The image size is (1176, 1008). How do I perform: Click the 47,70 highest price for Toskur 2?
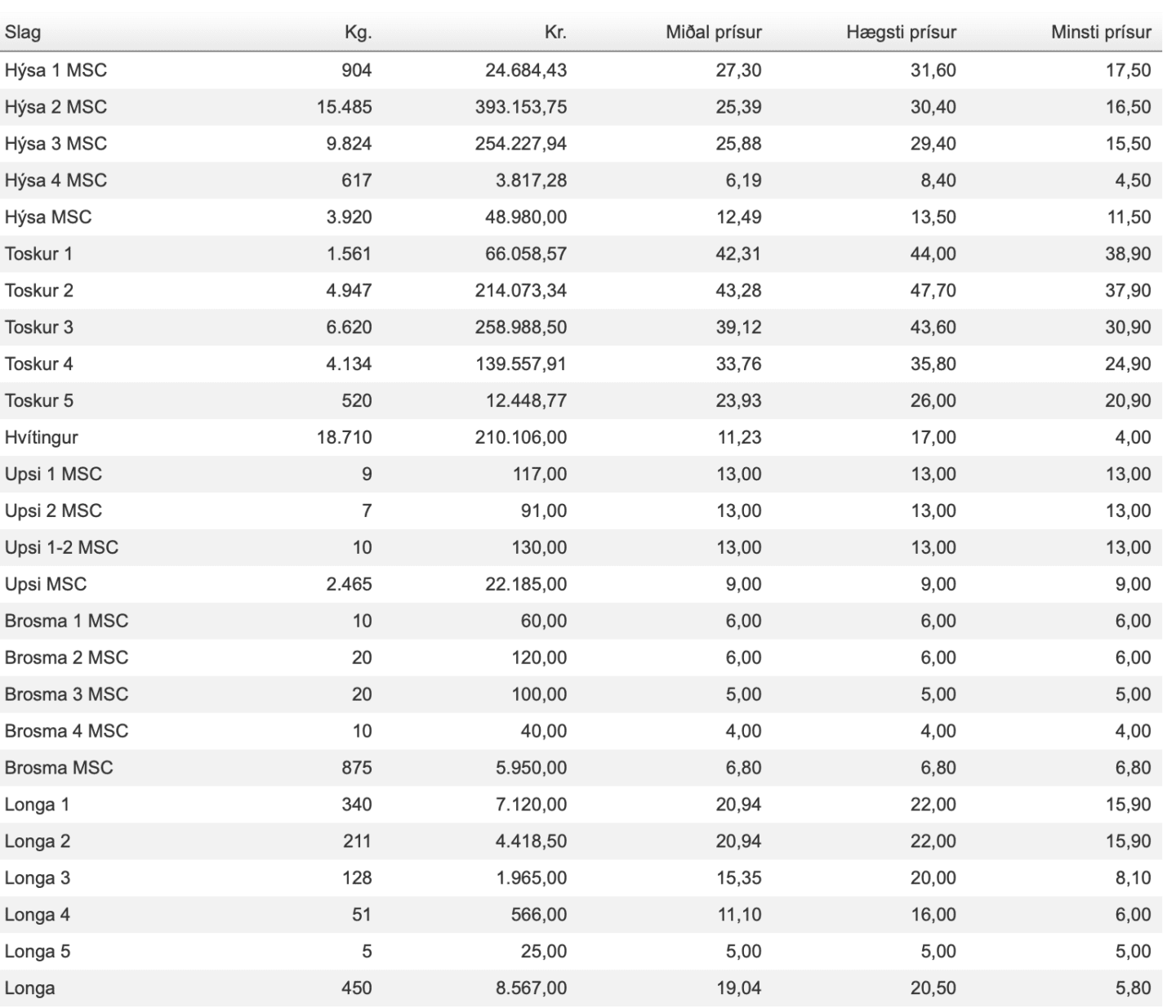pyautogui.click(x=933, y=291)
